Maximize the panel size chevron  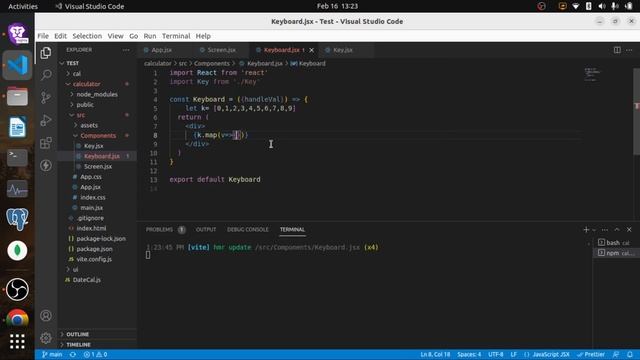[x=617, y=230]
